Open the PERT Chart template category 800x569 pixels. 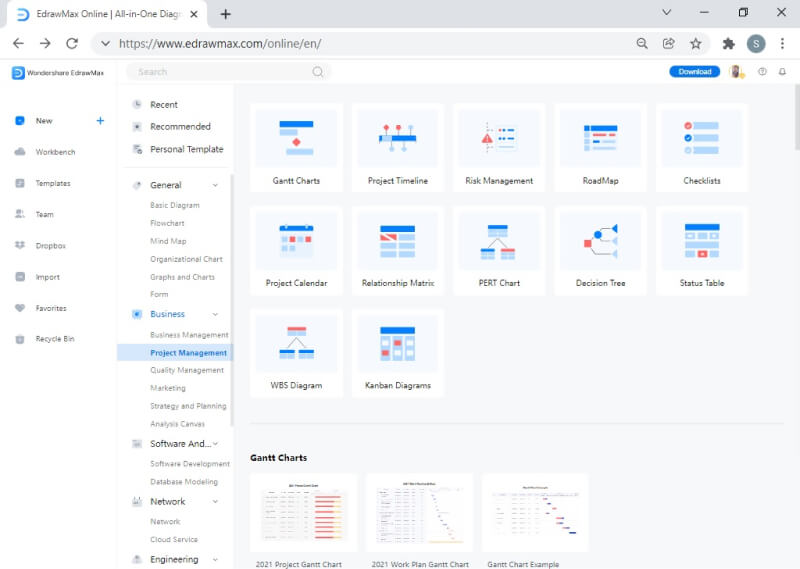499,250
